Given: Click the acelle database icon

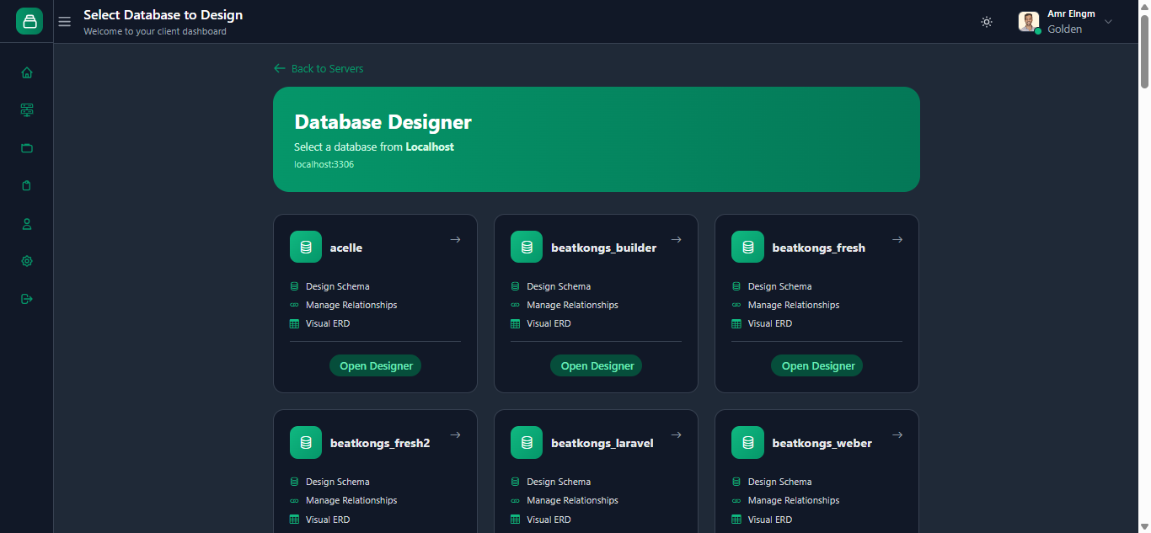Looking at the screenshot, I should click(306, 247).
